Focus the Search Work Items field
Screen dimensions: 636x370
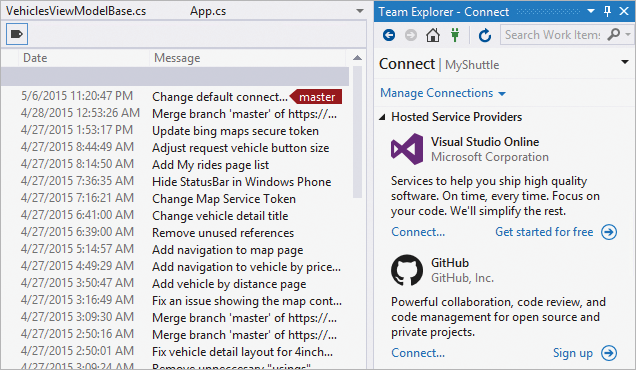[x=553, y=35]
